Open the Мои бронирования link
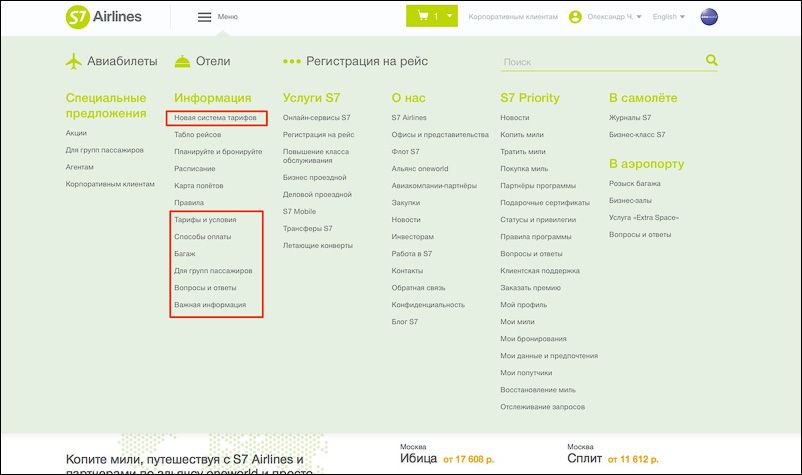This screenshot has height=475, width=802. click(x=533, y=338)
